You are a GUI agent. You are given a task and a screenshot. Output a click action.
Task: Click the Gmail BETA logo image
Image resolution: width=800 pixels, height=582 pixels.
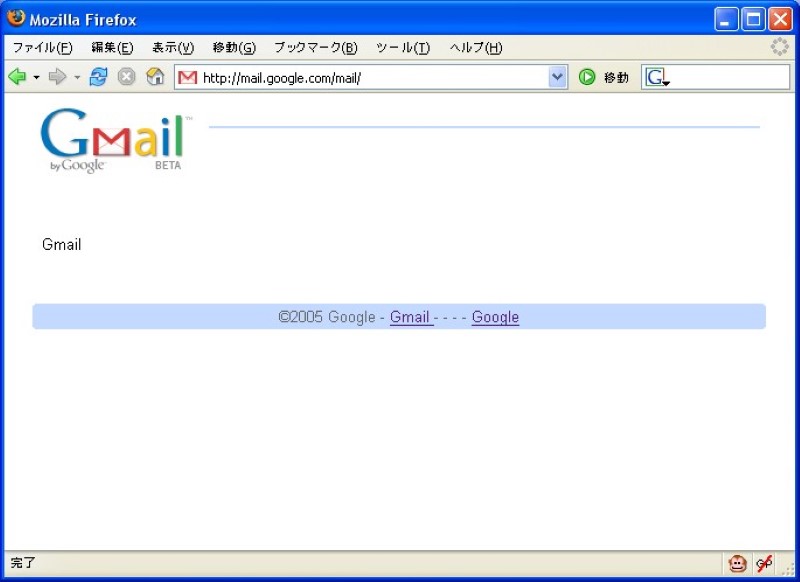tap(116, 140)
